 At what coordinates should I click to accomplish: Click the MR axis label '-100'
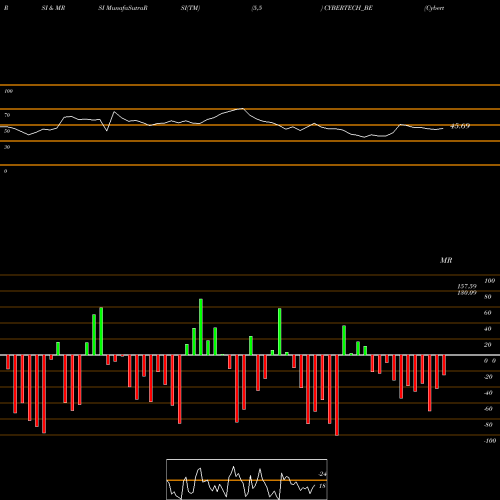pyautogui.click(x=490, y=441)
